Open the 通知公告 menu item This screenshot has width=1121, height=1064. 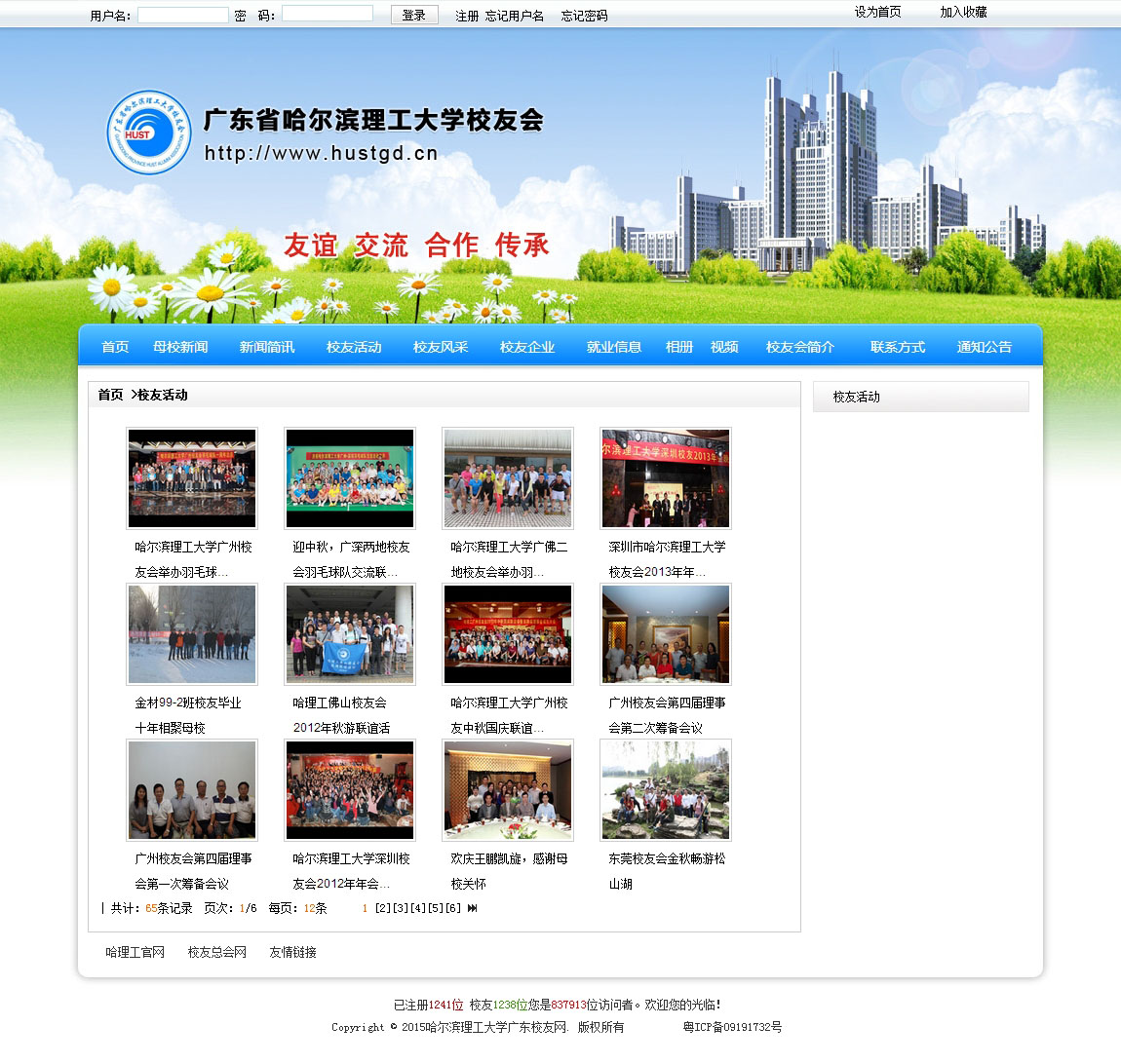point(985,347)
